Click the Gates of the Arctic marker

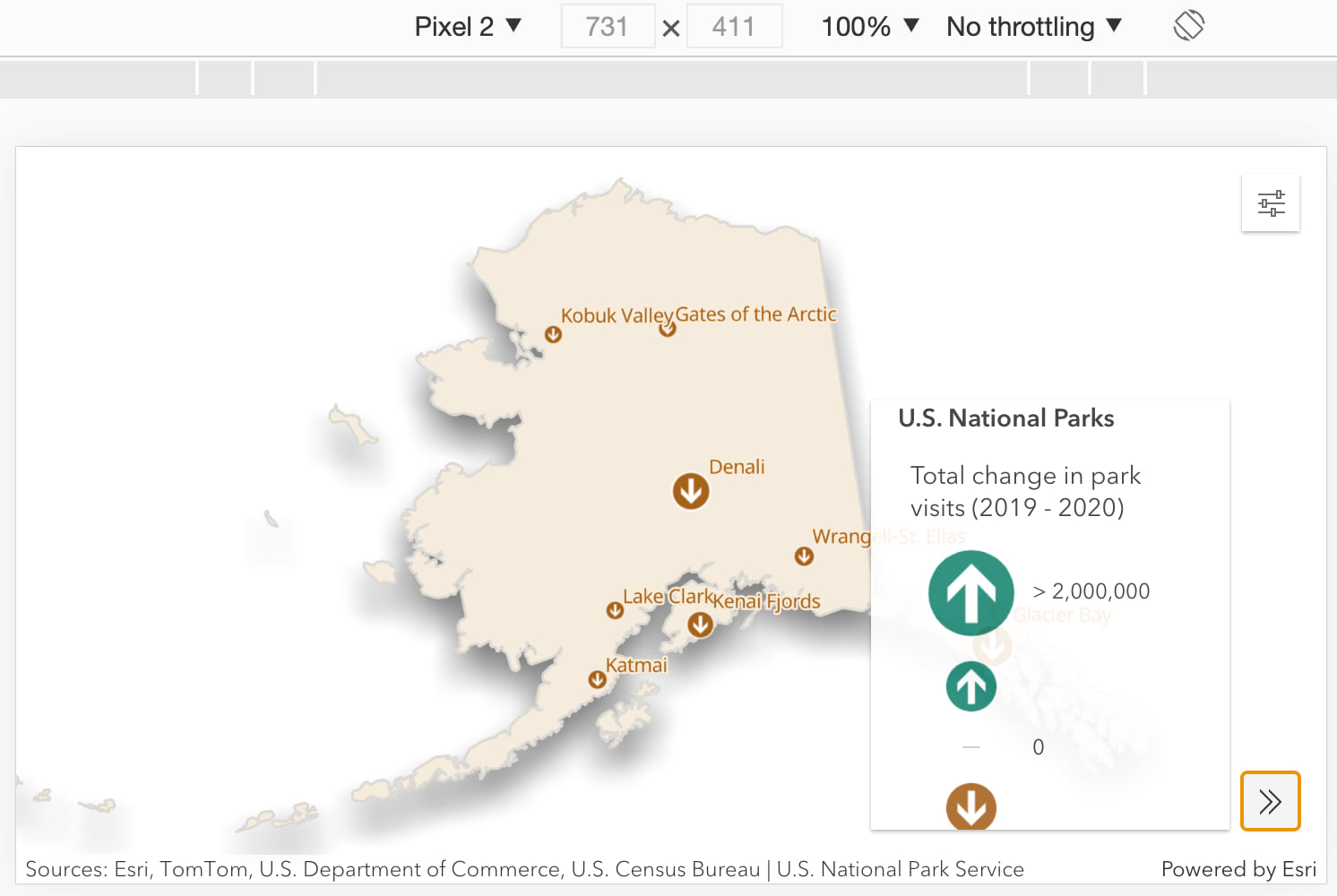click(668, 328)
